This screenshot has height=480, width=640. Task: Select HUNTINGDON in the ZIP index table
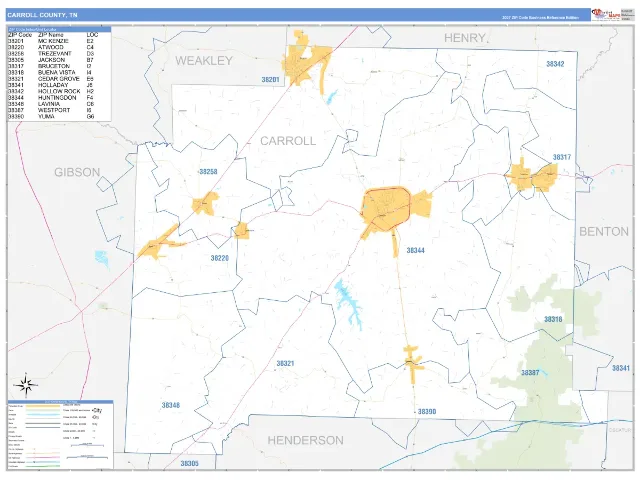click(57, 98)
